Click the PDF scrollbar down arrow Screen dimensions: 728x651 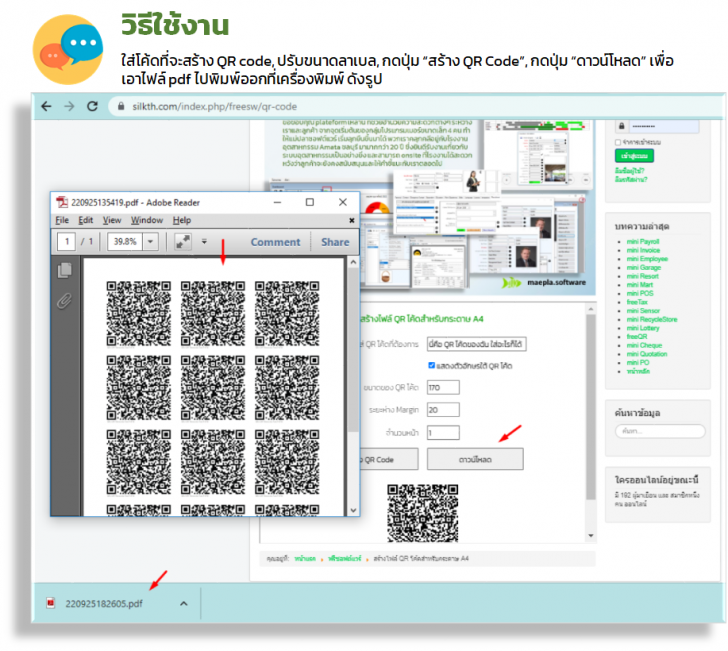pos(353,510)
